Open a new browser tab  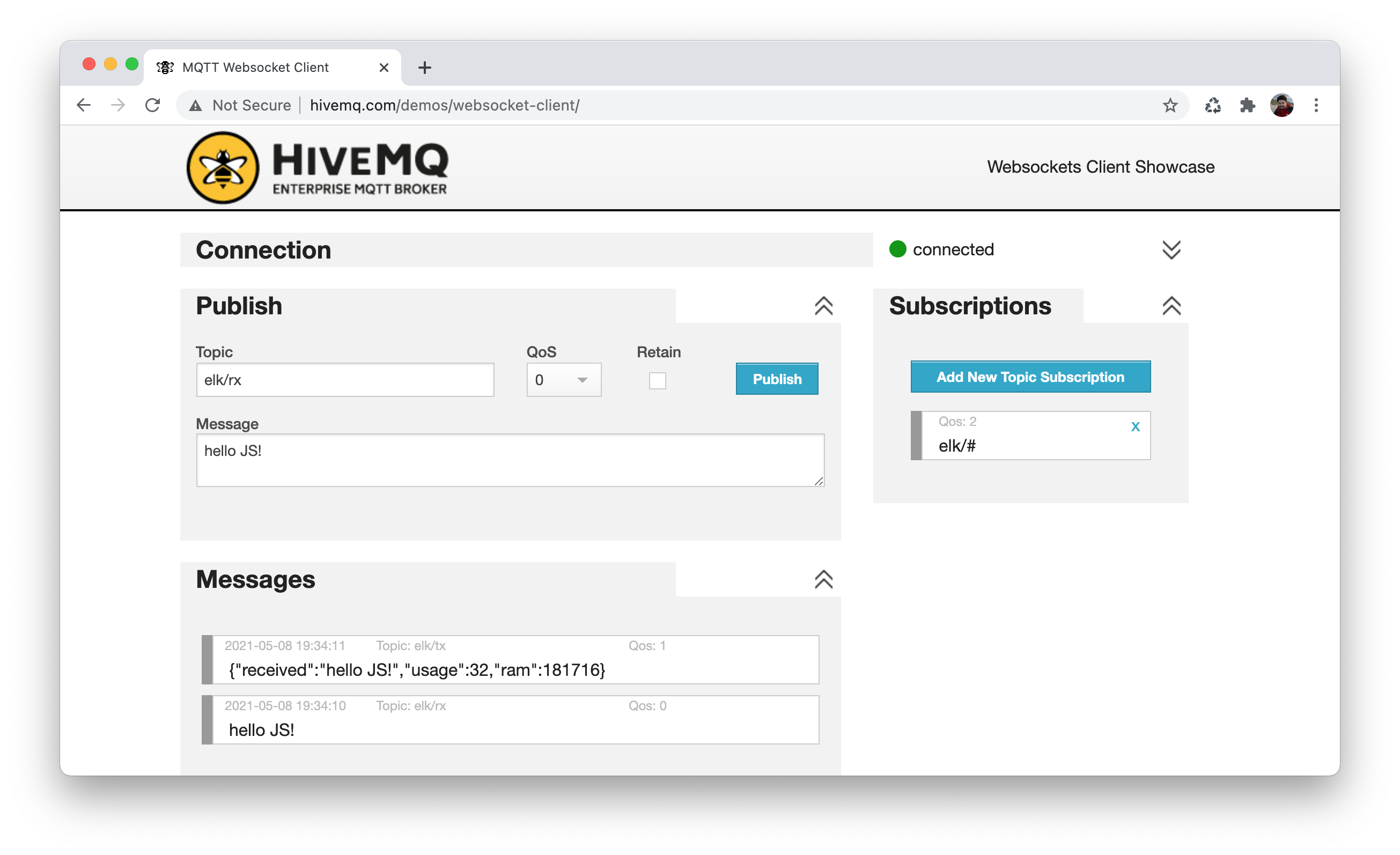click(x=424, y=68)
